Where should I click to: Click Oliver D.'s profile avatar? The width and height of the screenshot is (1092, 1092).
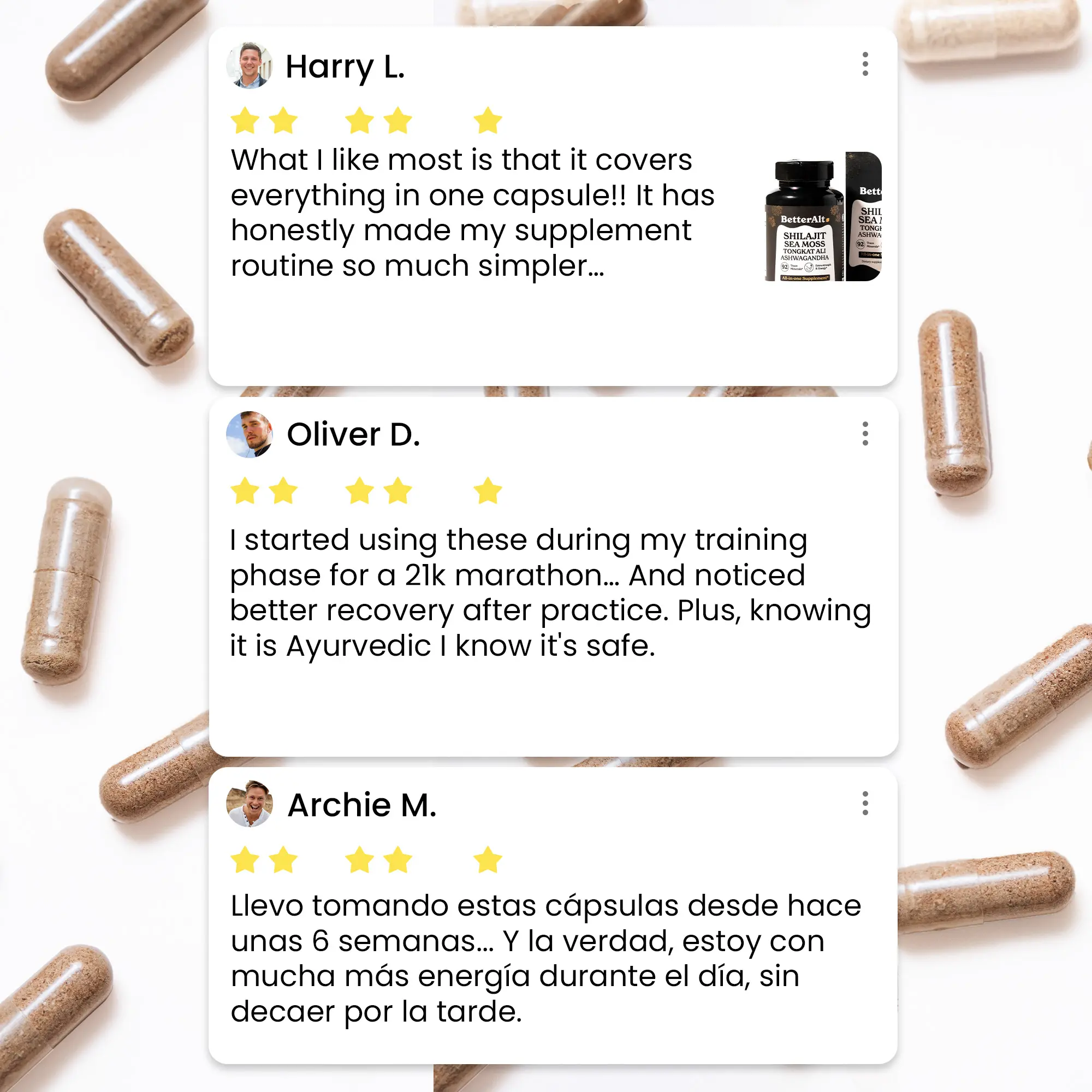(x=250, y=434)
